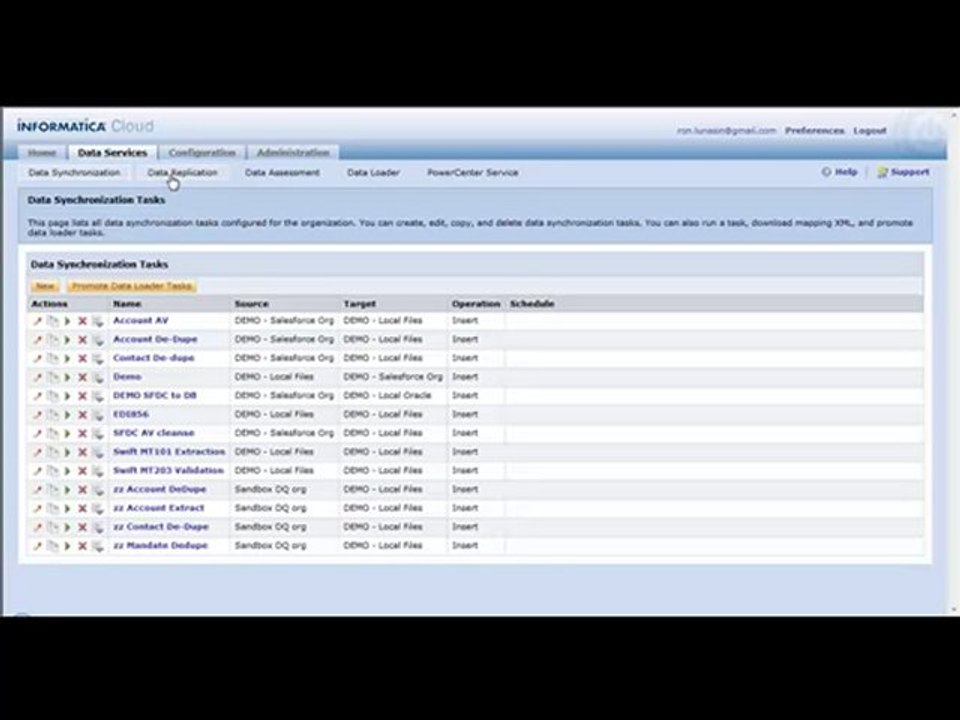This screenshot has height=720, width=960.
Task: Copy the EDI856 task
Action: point(53,414)
